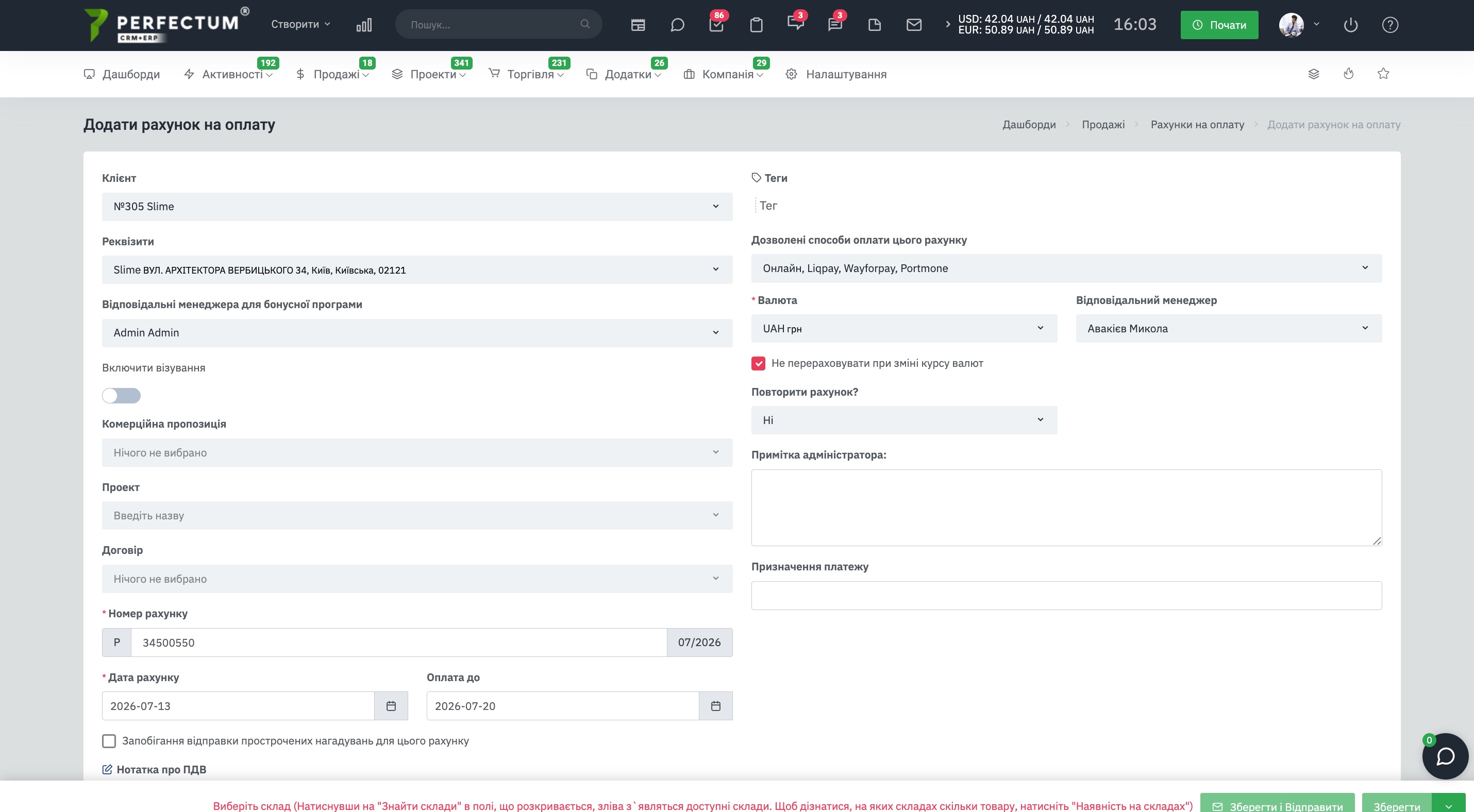Image resolution: width=1474 pixels, height=812 pixels.
Task: Toggle Включити візування switch
Action: tap(121, 396)
